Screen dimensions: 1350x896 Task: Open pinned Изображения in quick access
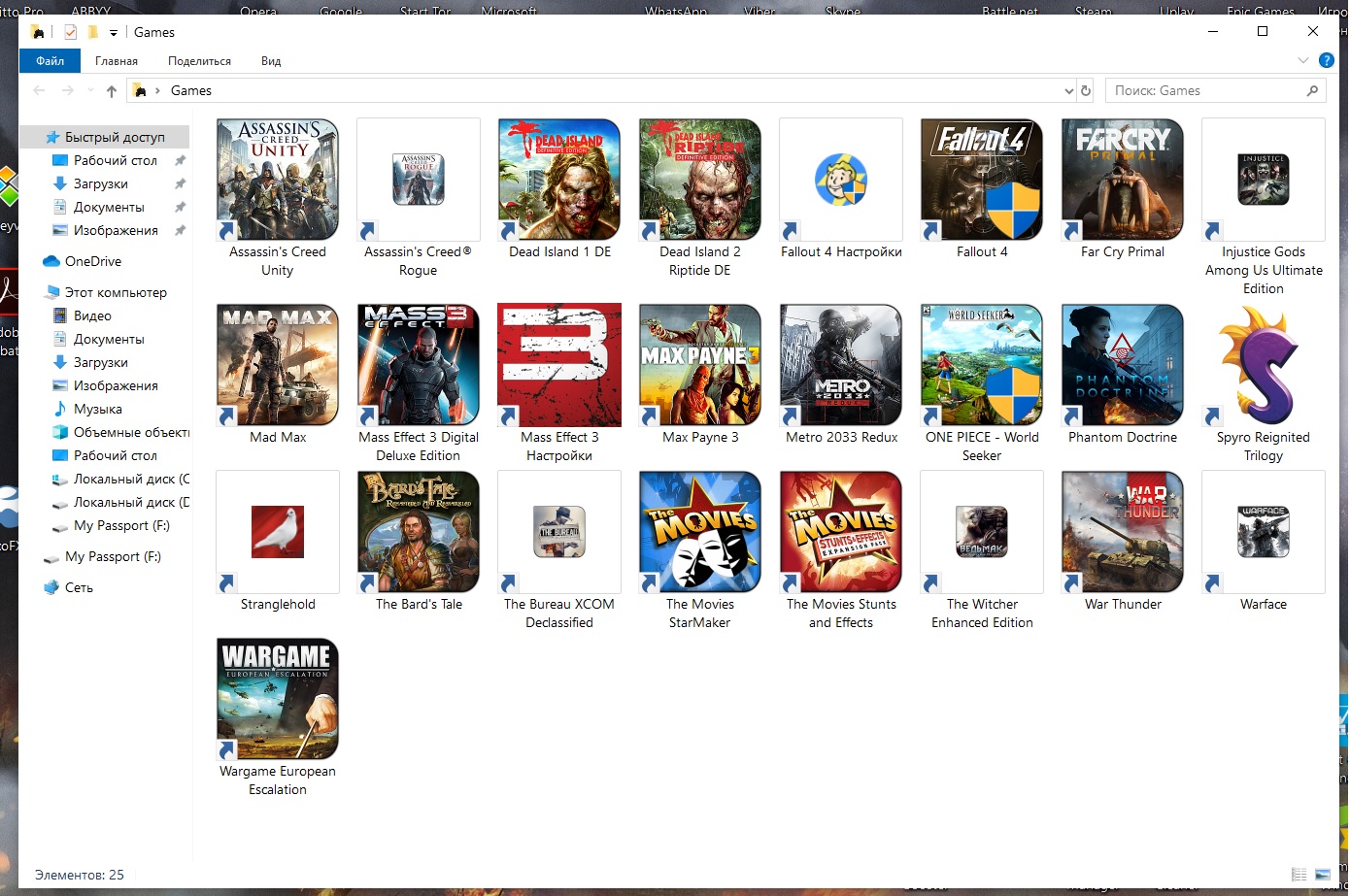click(105, 230)
